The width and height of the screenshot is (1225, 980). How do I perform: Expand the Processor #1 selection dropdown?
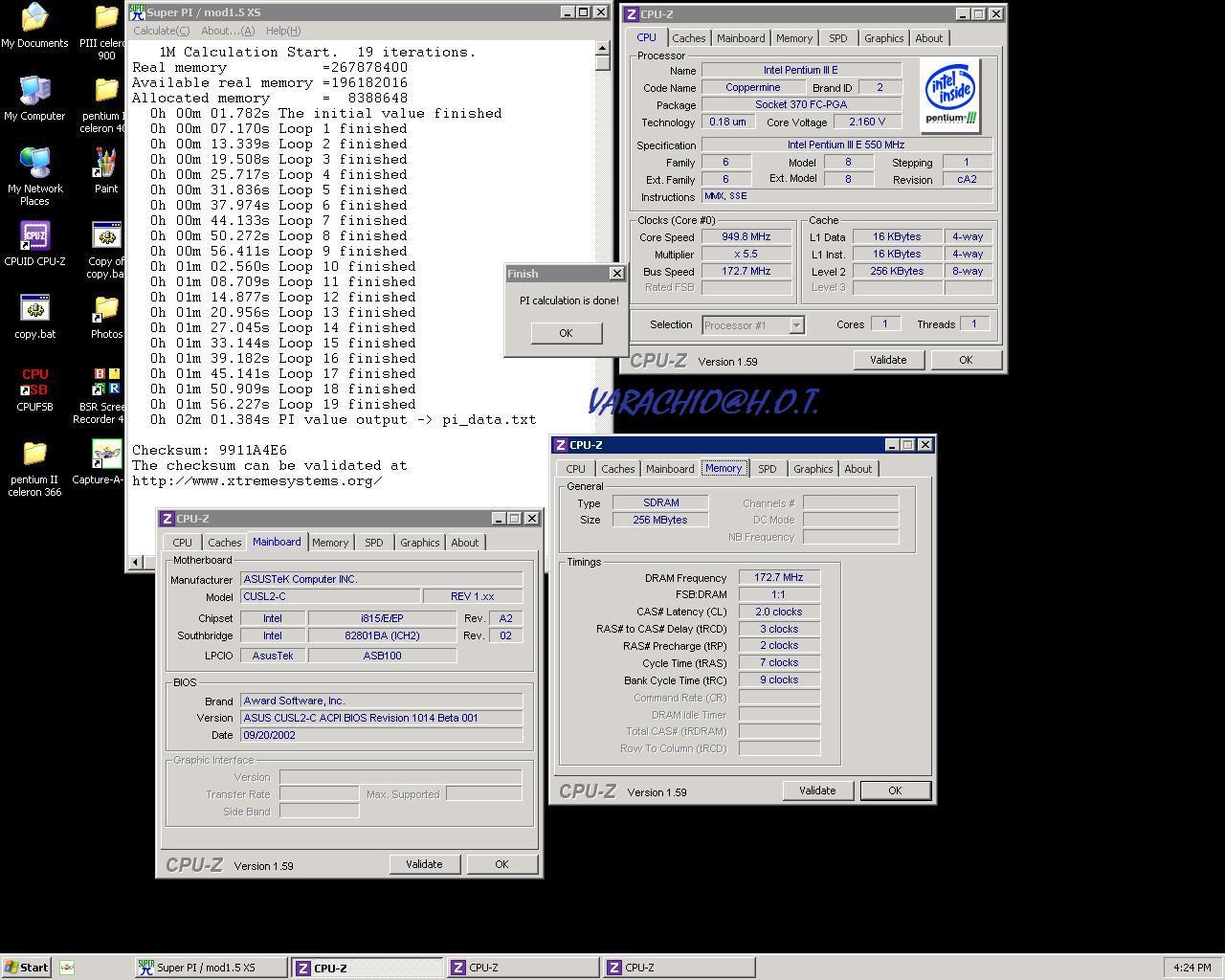click(x=796, y=325)
